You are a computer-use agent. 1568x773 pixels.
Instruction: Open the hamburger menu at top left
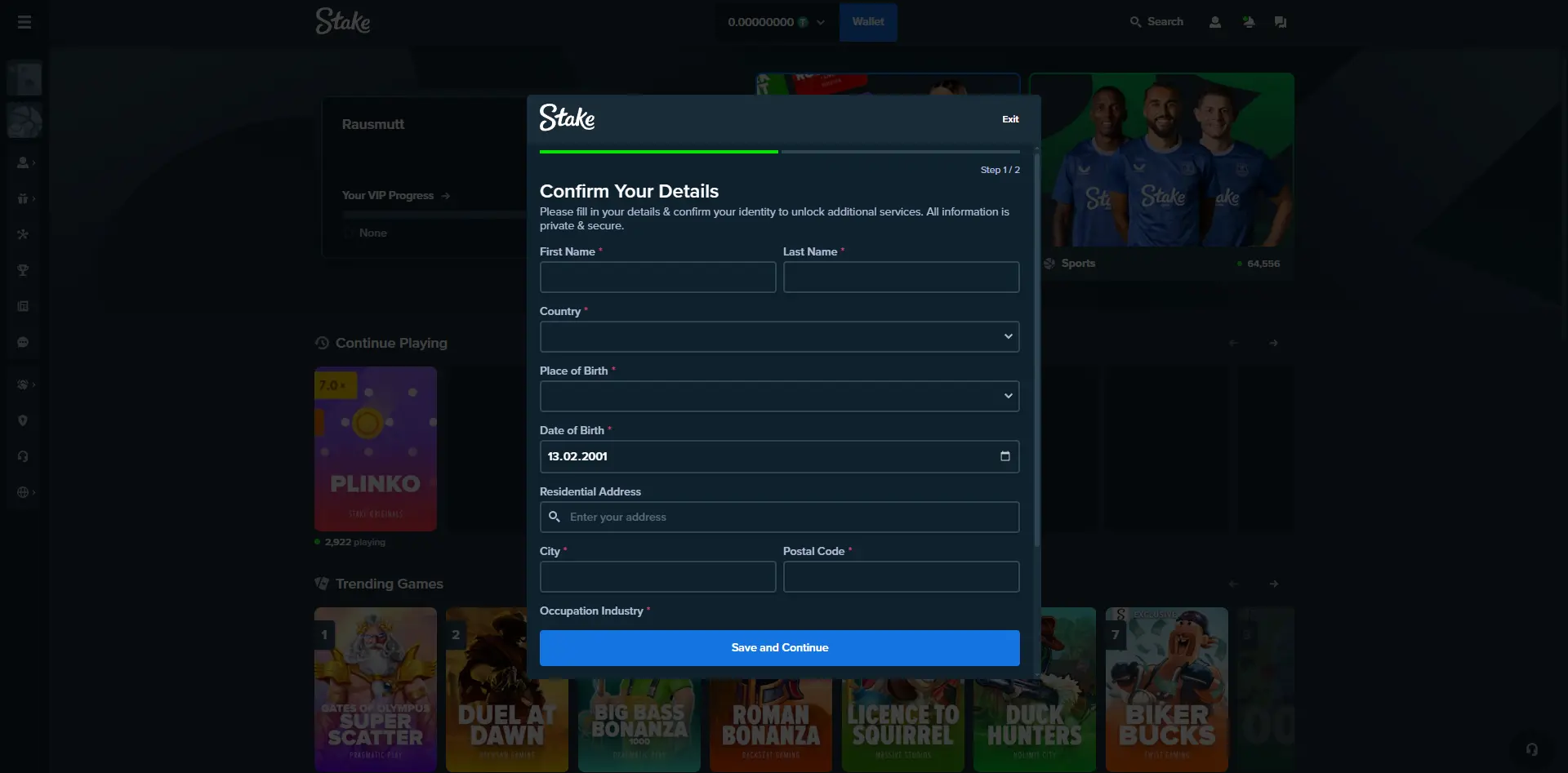pos(24,22)
